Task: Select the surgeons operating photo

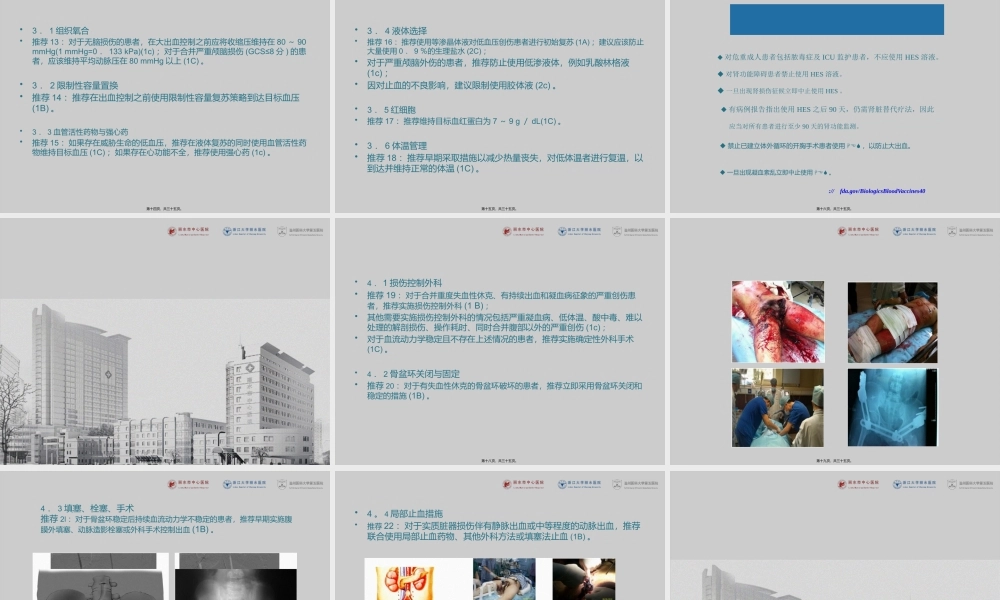Action: point(777,407)
